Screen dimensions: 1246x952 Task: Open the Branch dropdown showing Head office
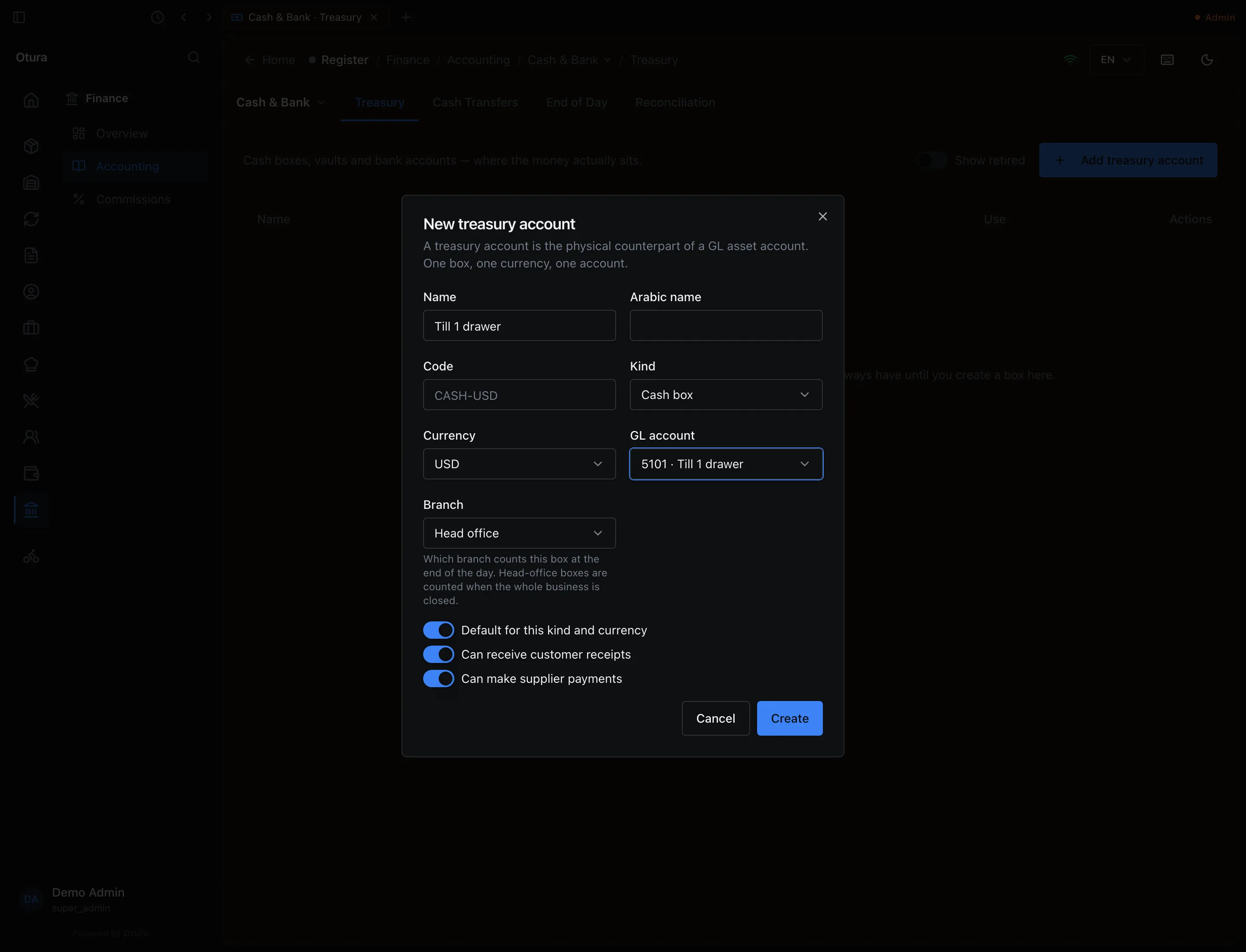[519, 533]
